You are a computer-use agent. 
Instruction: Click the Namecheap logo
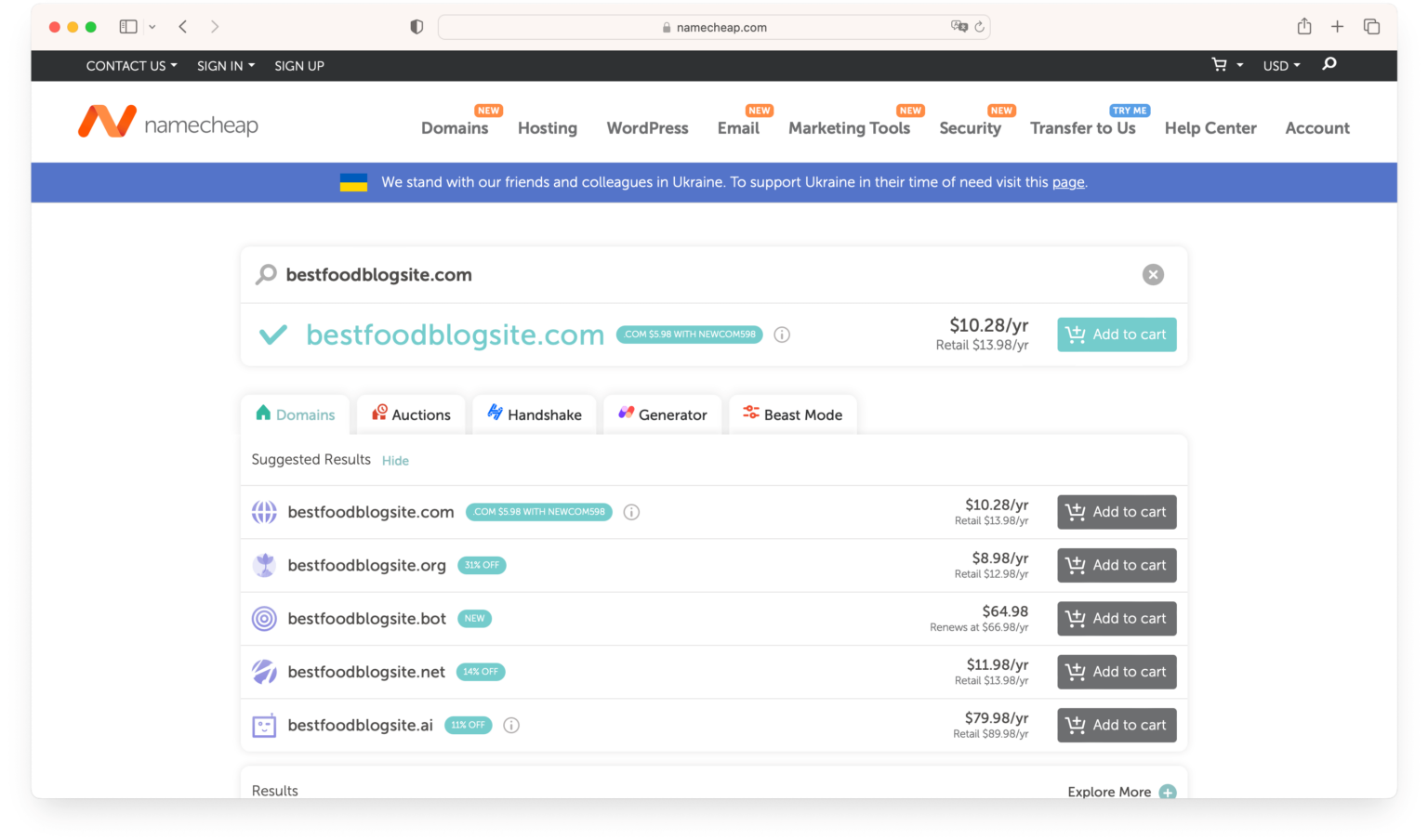[168, 123]
